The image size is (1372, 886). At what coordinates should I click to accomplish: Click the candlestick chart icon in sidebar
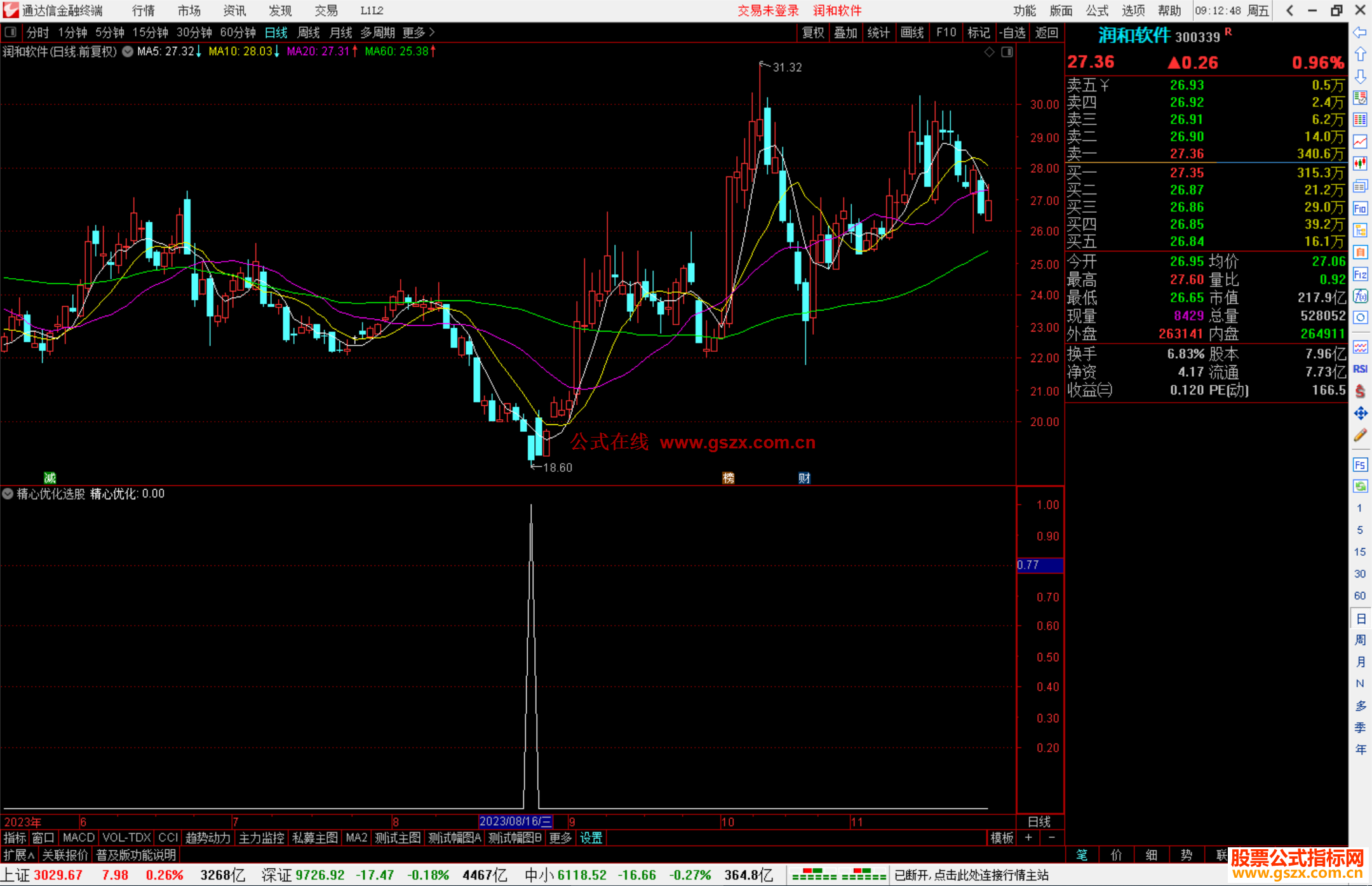[1360, 164]
